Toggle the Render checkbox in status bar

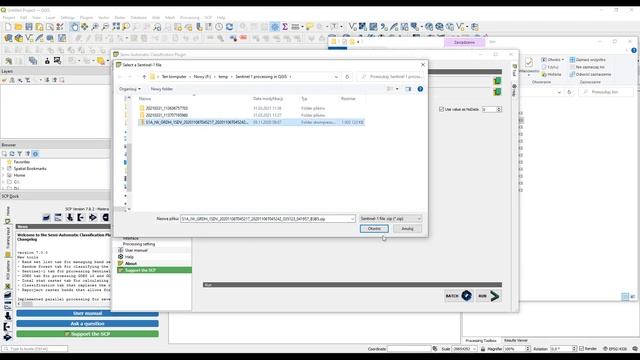tap(582, 349)
